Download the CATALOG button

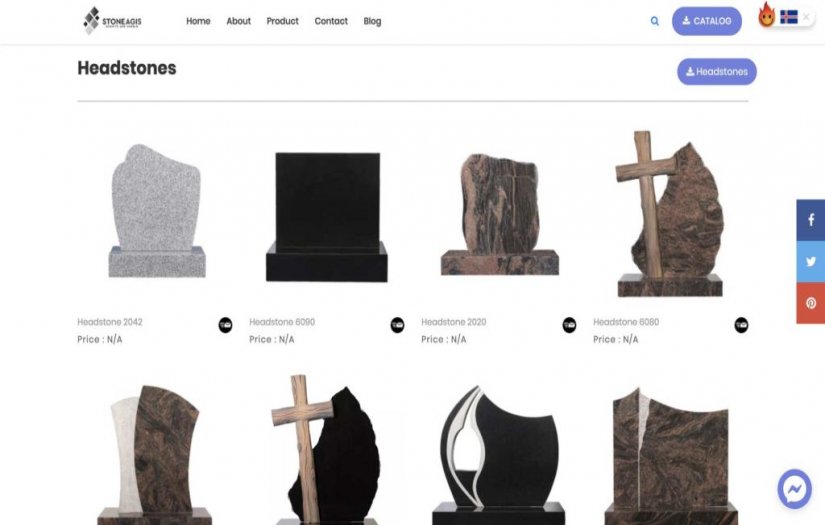click(707, 21)
